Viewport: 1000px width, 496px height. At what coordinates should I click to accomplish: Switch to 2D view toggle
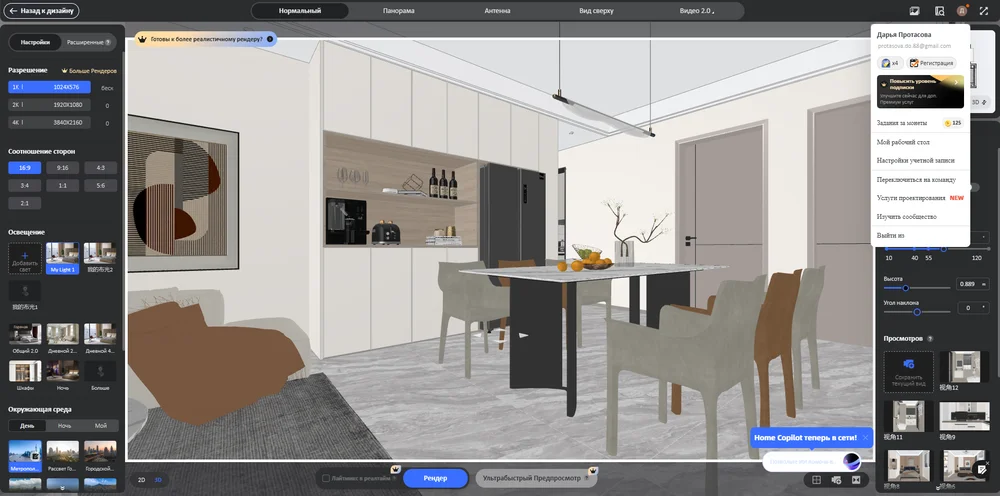click(141, 479)
